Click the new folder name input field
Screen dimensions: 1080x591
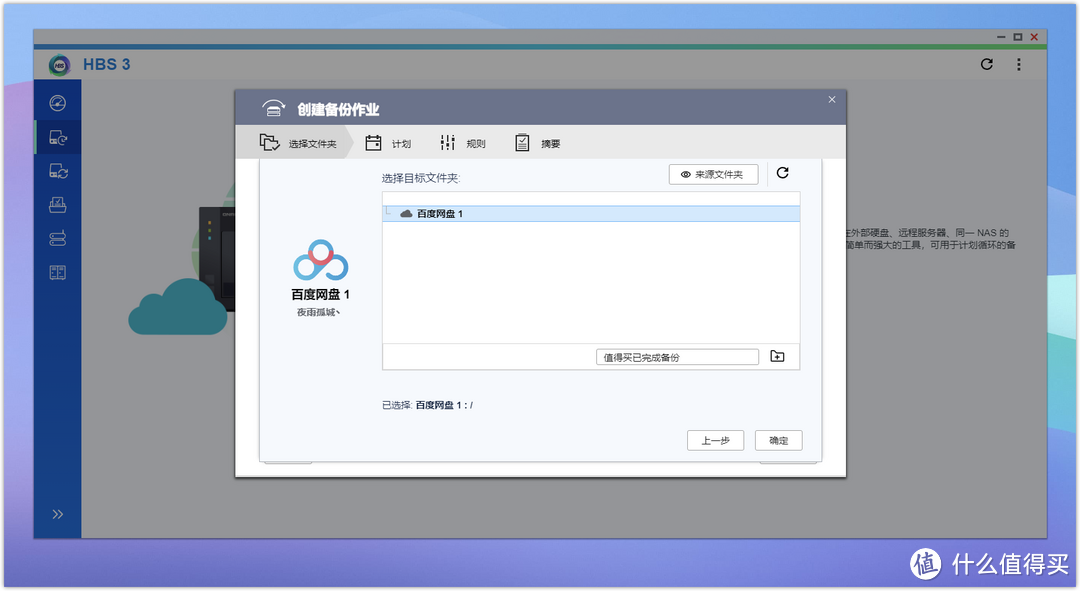pyautogui.click(x=677, y=357)
